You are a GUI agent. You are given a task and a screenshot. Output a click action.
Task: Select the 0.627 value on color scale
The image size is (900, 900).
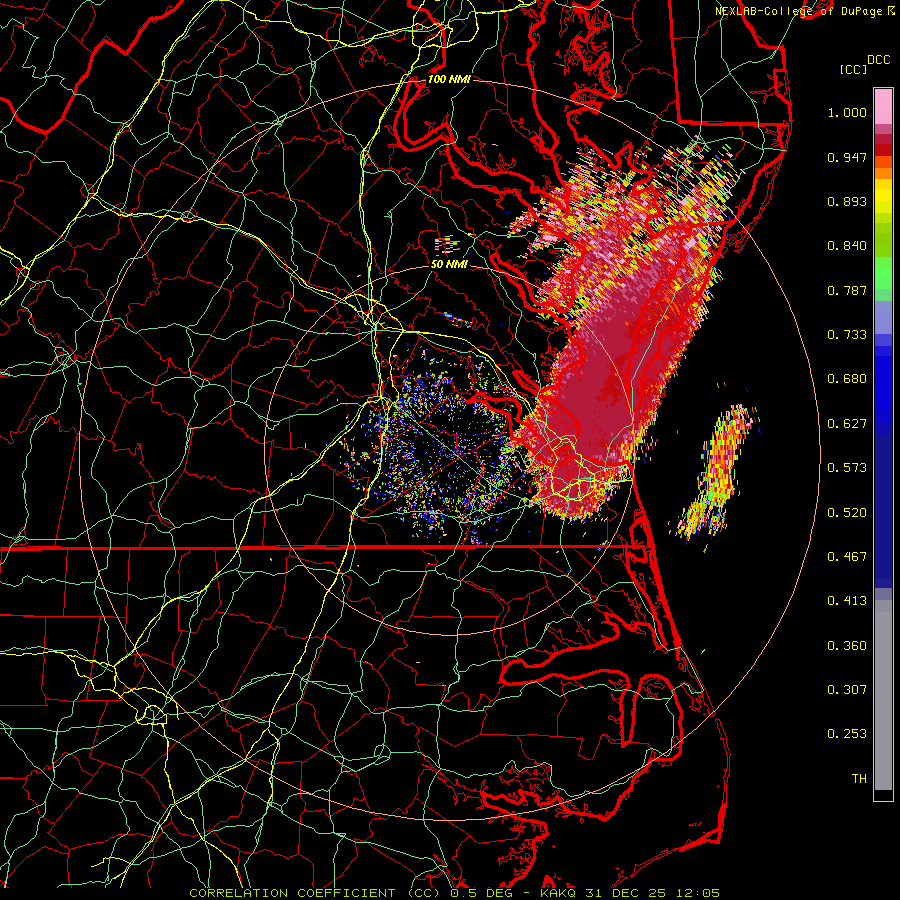(847, 424)
